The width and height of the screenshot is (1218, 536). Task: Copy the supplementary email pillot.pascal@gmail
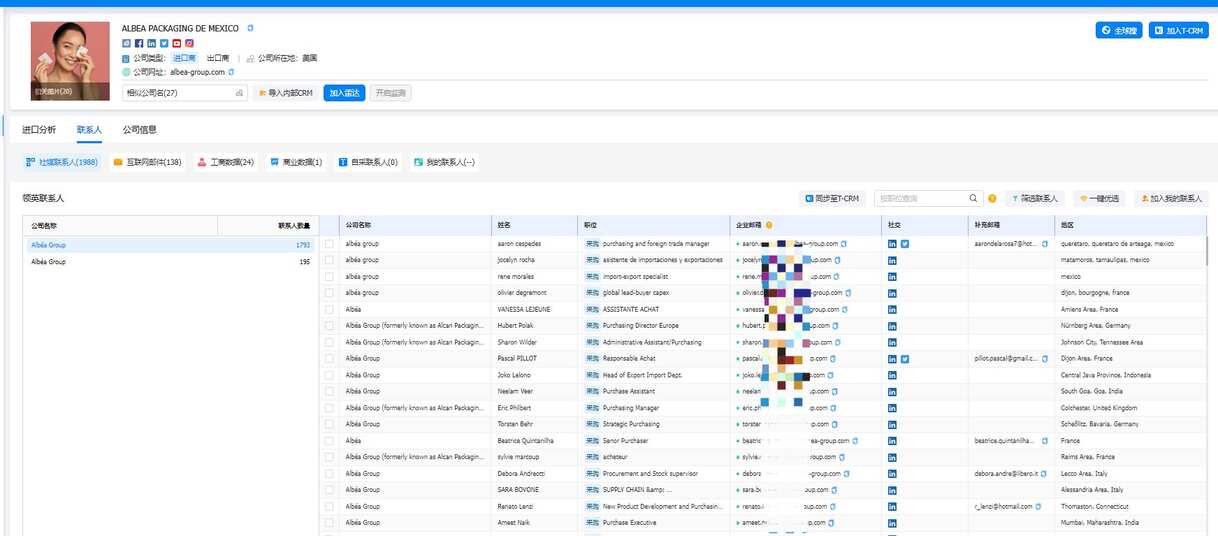pyautogui.click(x=1045, y=358)
